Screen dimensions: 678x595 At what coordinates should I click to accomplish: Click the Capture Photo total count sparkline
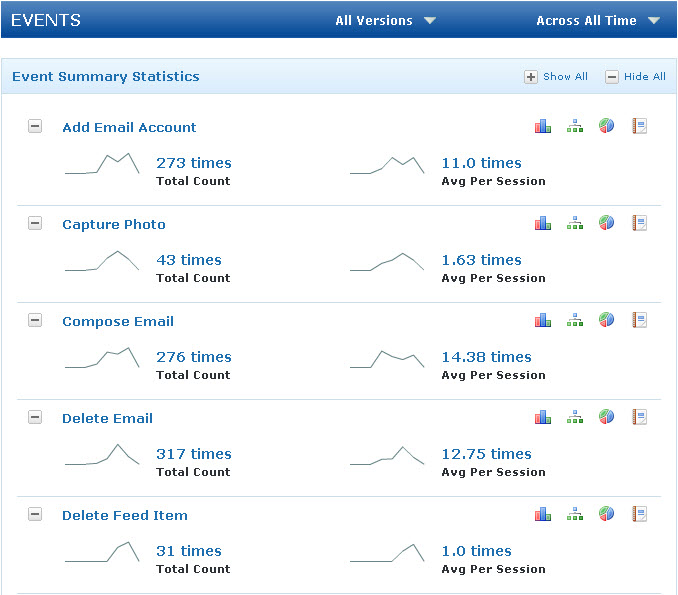(102, 261)
